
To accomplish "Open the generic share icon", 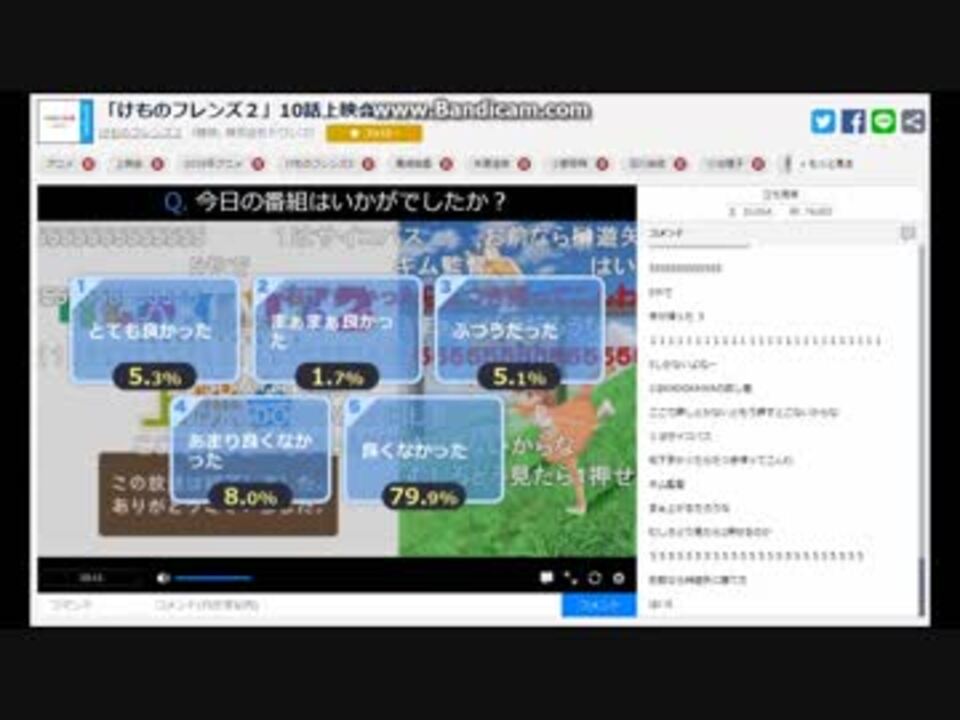I will tap(913, 121).
